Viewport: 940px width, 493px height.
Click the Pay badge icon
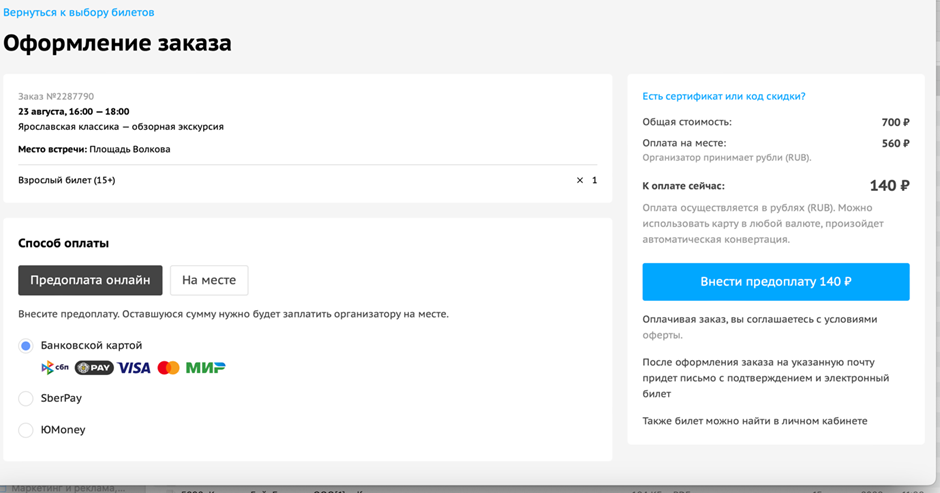94,368
